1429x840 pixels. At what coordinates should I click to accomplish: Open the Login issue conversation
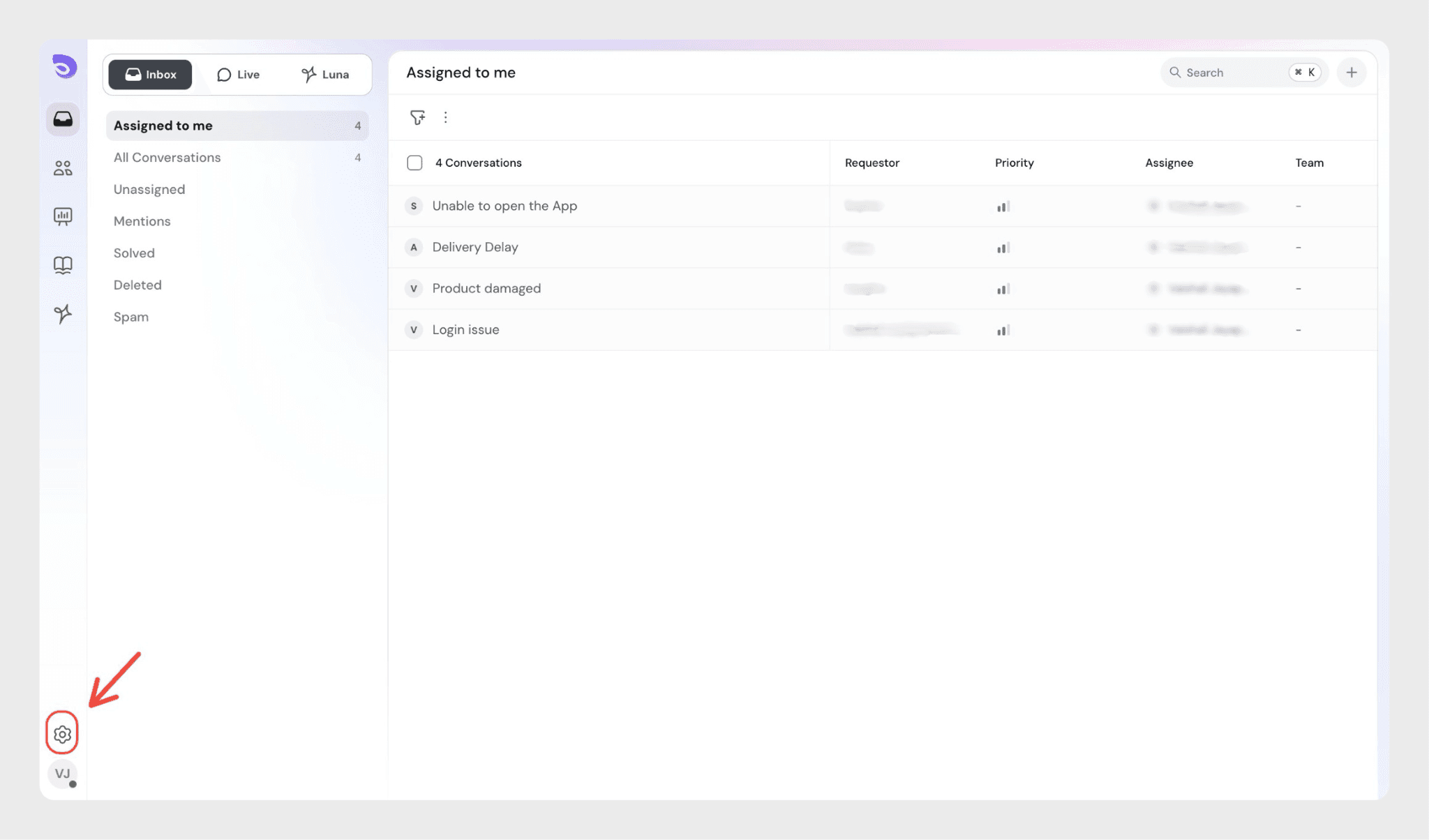coord(465,329)
